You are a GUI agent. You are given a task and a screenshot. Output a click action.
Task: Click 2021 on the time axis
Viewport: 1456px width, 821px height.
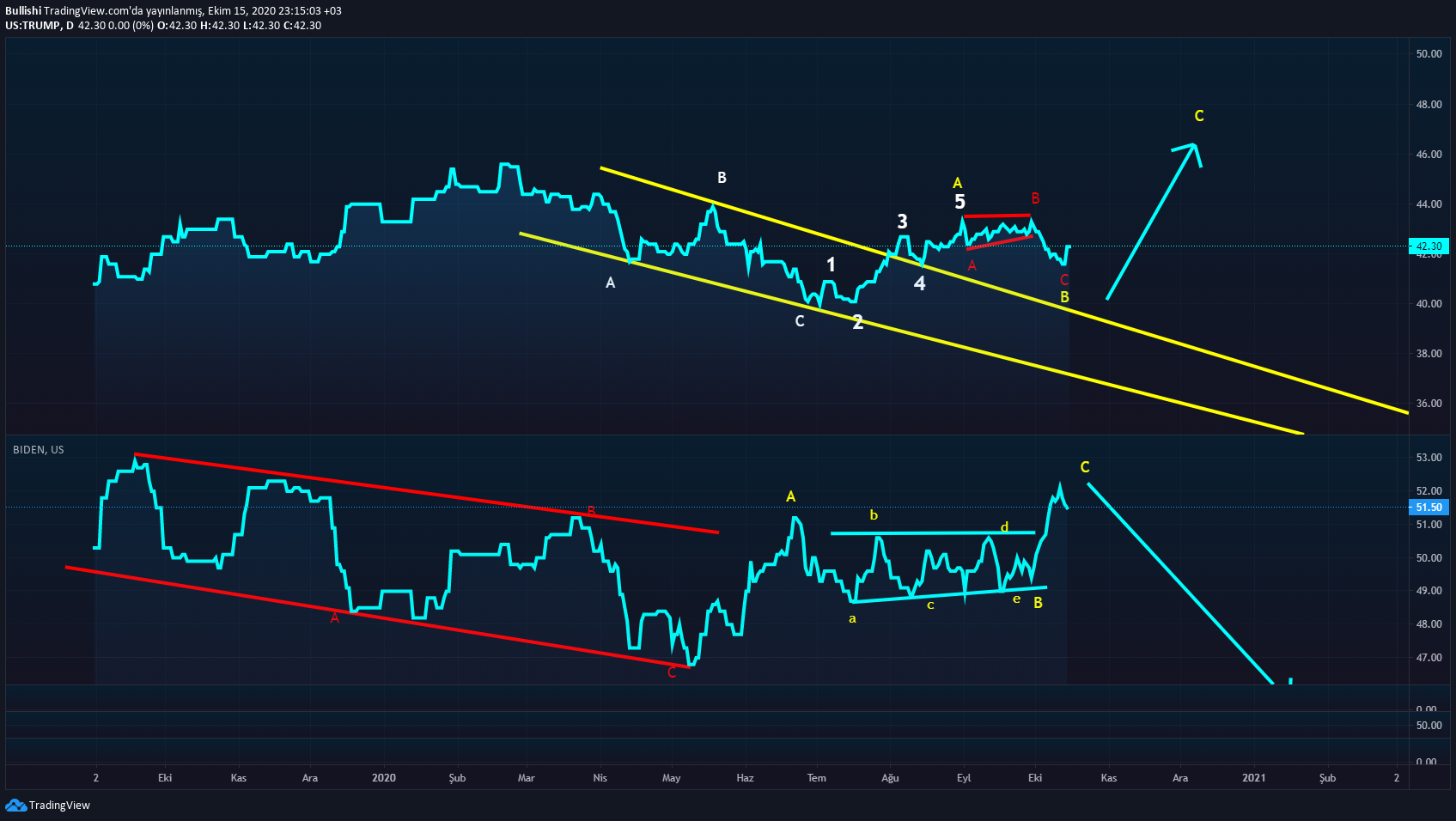pyautogui.click(x=1254, y=778)
